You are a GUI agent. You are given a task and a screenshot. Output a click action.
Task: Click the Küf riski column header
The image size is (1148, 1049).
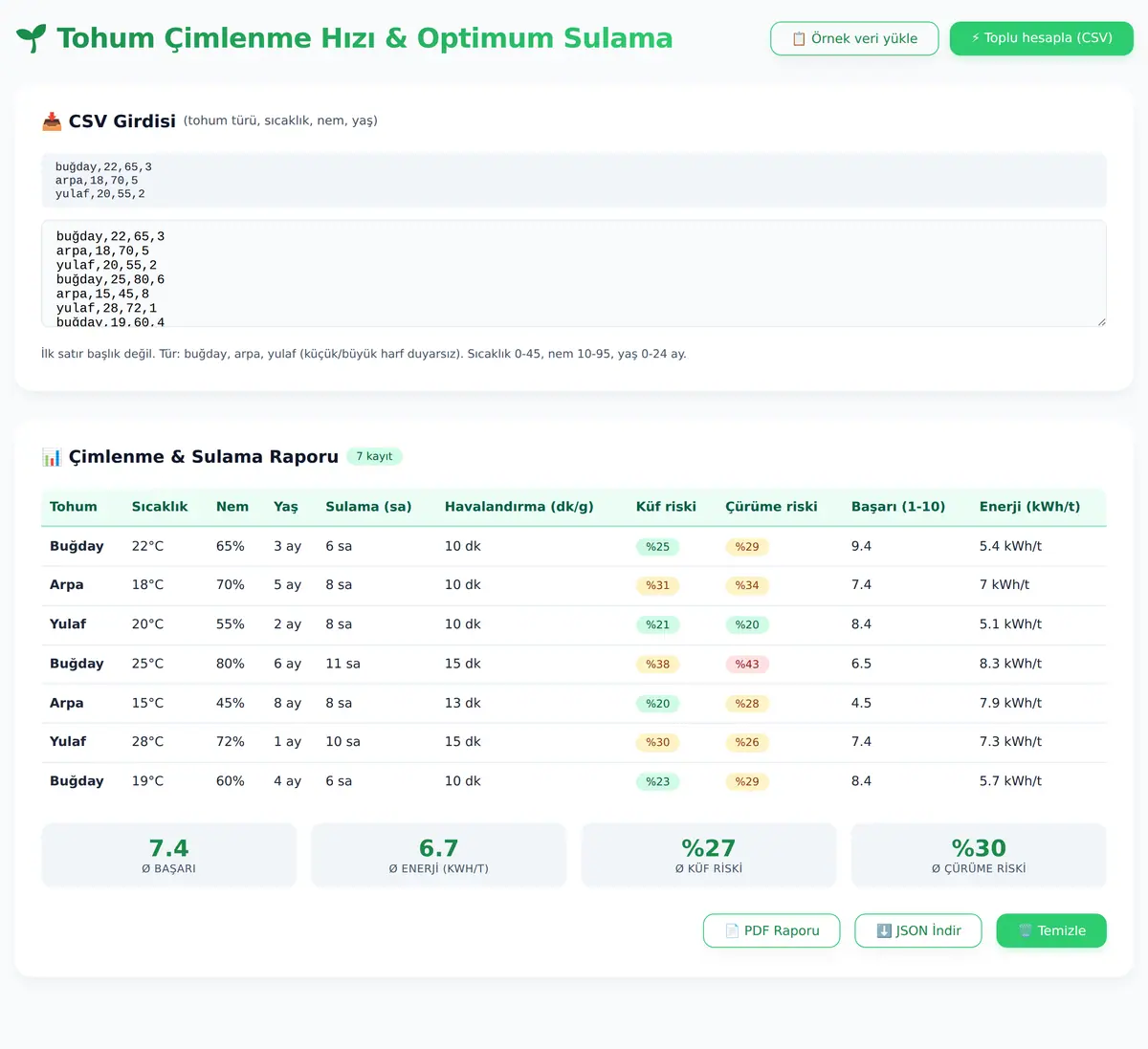[666, 507]
